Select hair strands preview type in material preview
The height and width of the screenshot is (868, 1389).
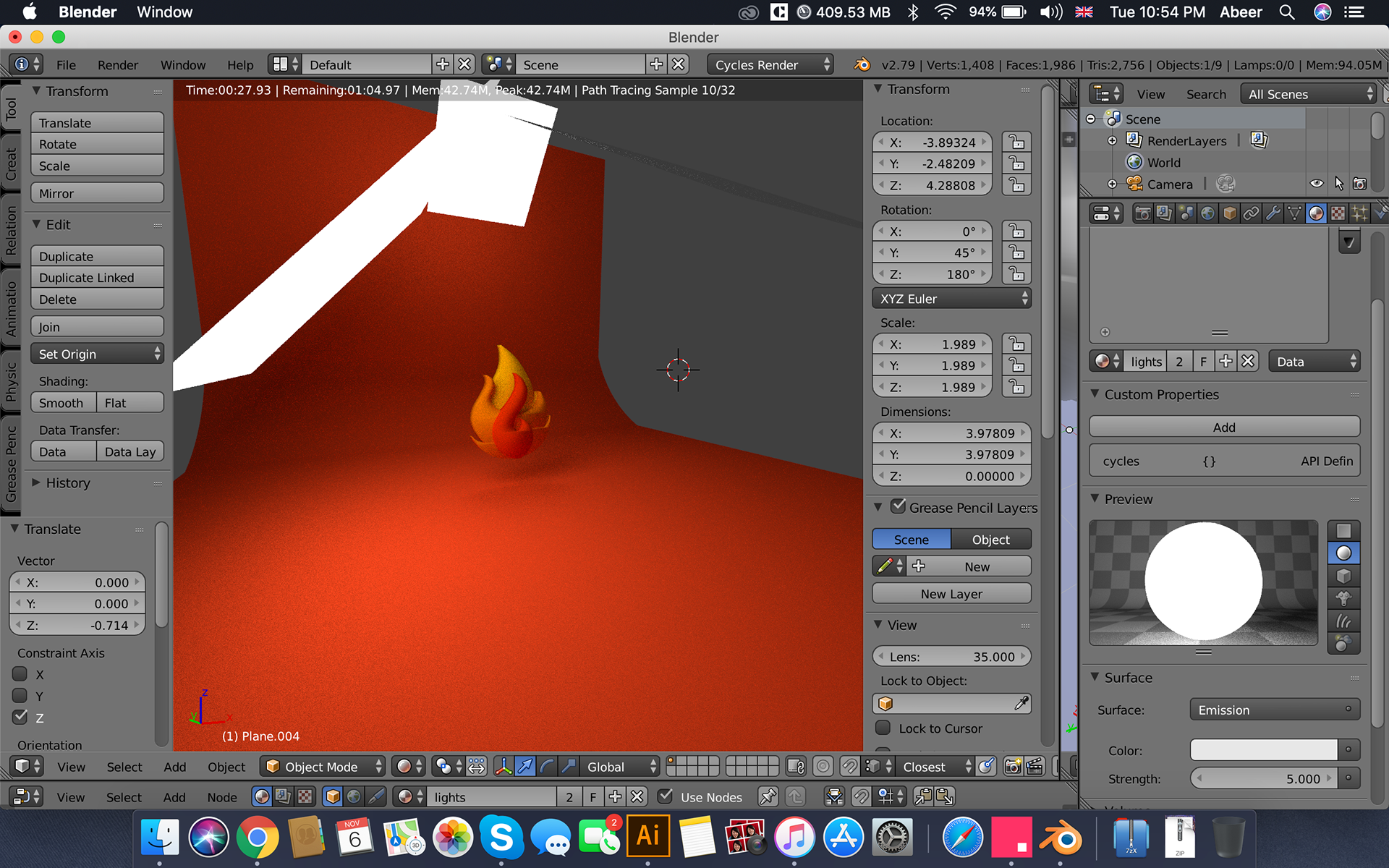(1343, 621)
